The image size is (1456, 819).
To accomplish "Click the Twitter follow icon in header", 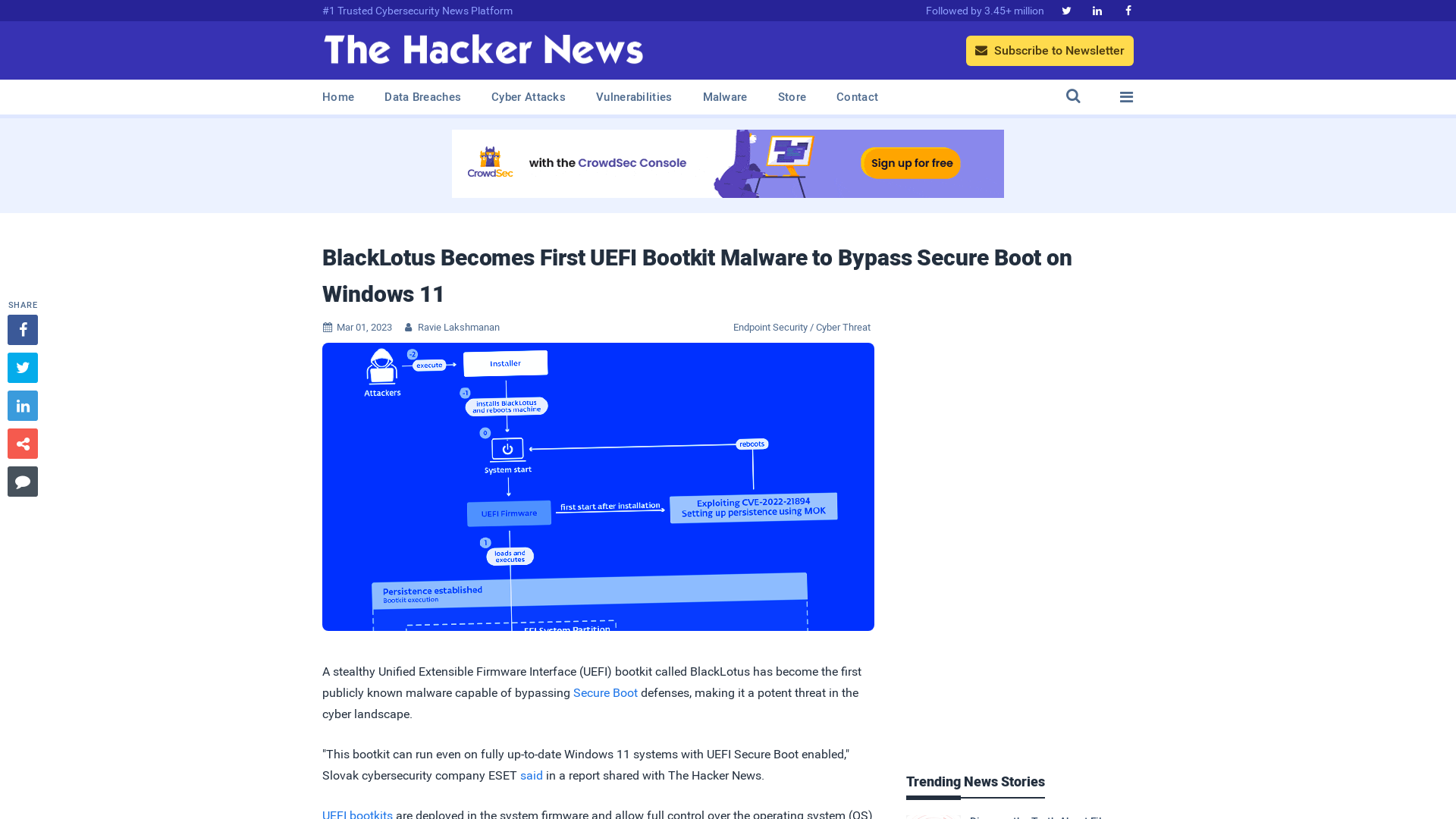I will pyautogui.click(x=1066, y=10).
